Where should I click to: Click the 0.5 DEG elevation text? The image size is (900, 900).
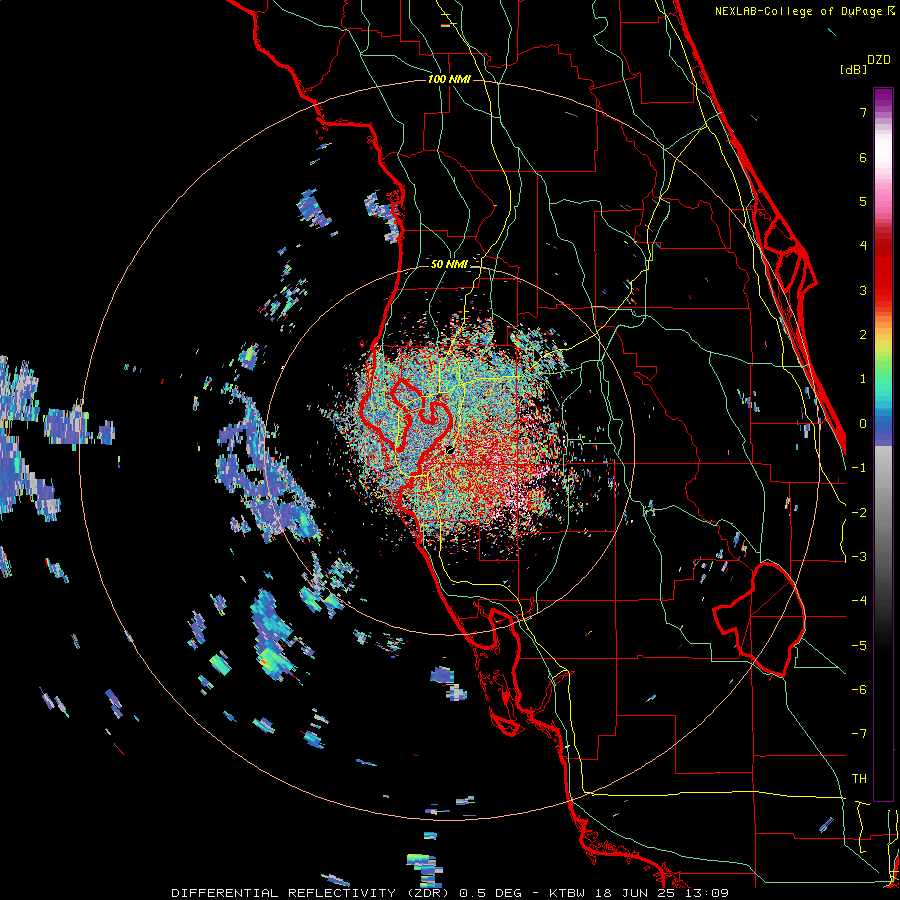pyautogui.click(x=491, y=893)
